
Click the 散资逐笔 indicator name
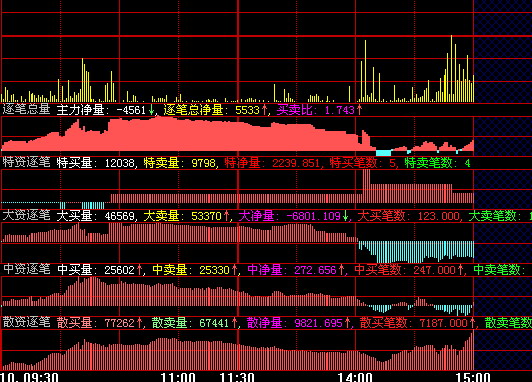click(26, 322)
